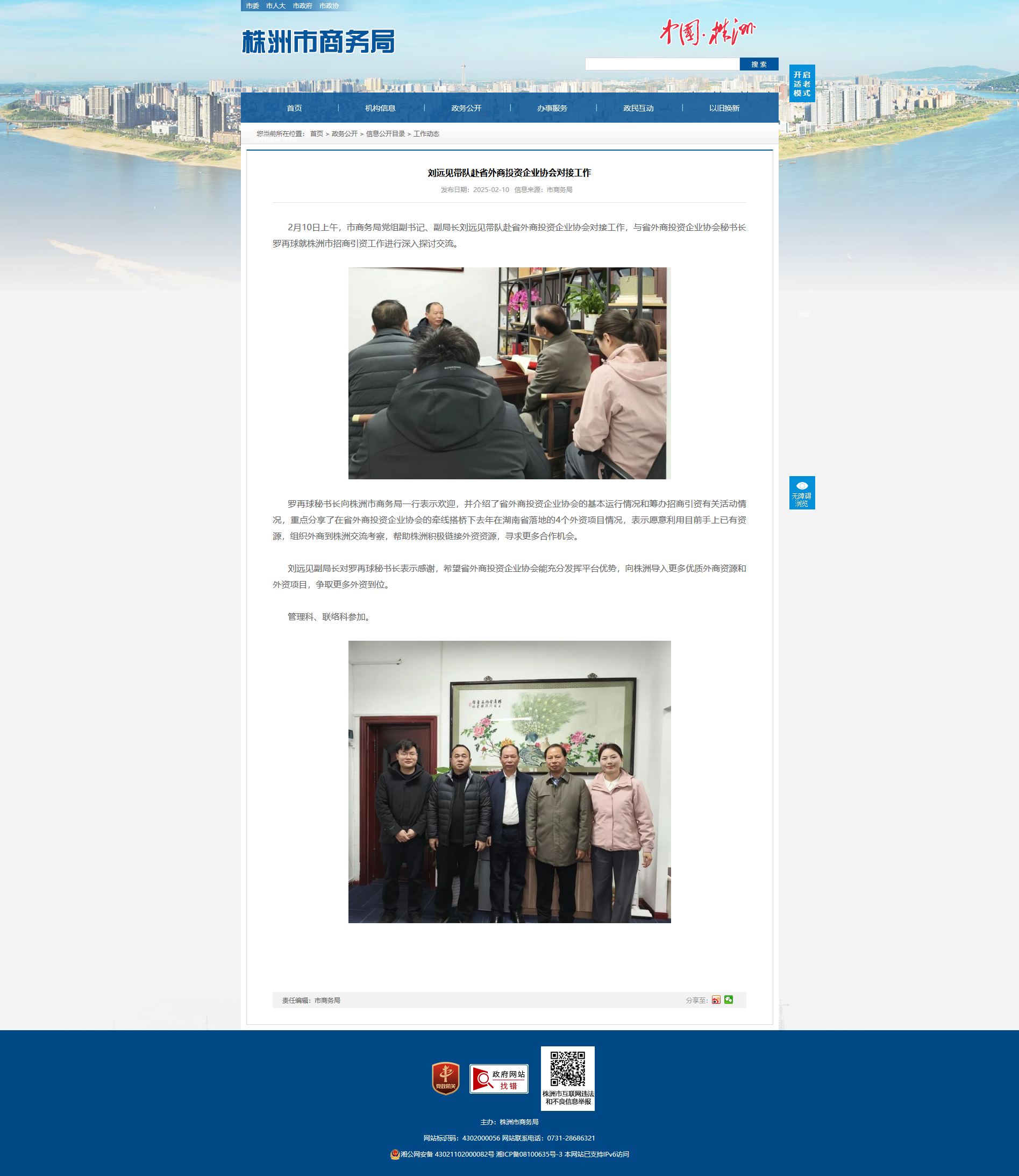Open the 政务公开 navigation menu
The height and width of the screenshot is (1176, 1019).
(x=466, y=108)
